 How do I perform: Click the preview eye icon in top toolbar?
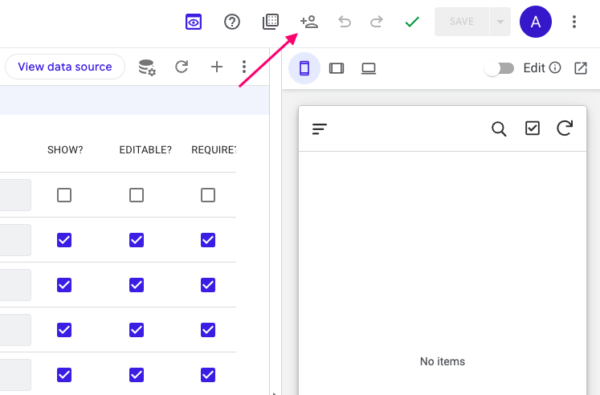[x=194, y=22]
